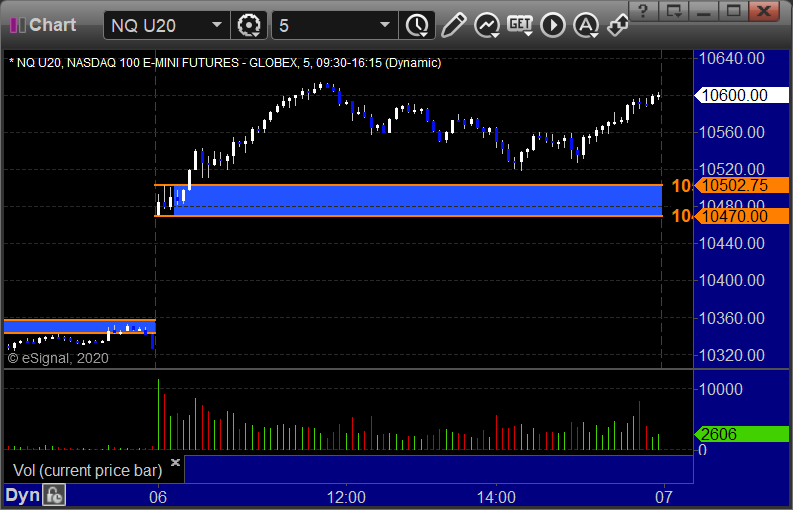Click the 14:00 time axis label
This screenshot has width=793, height=510.
point(496,497)
